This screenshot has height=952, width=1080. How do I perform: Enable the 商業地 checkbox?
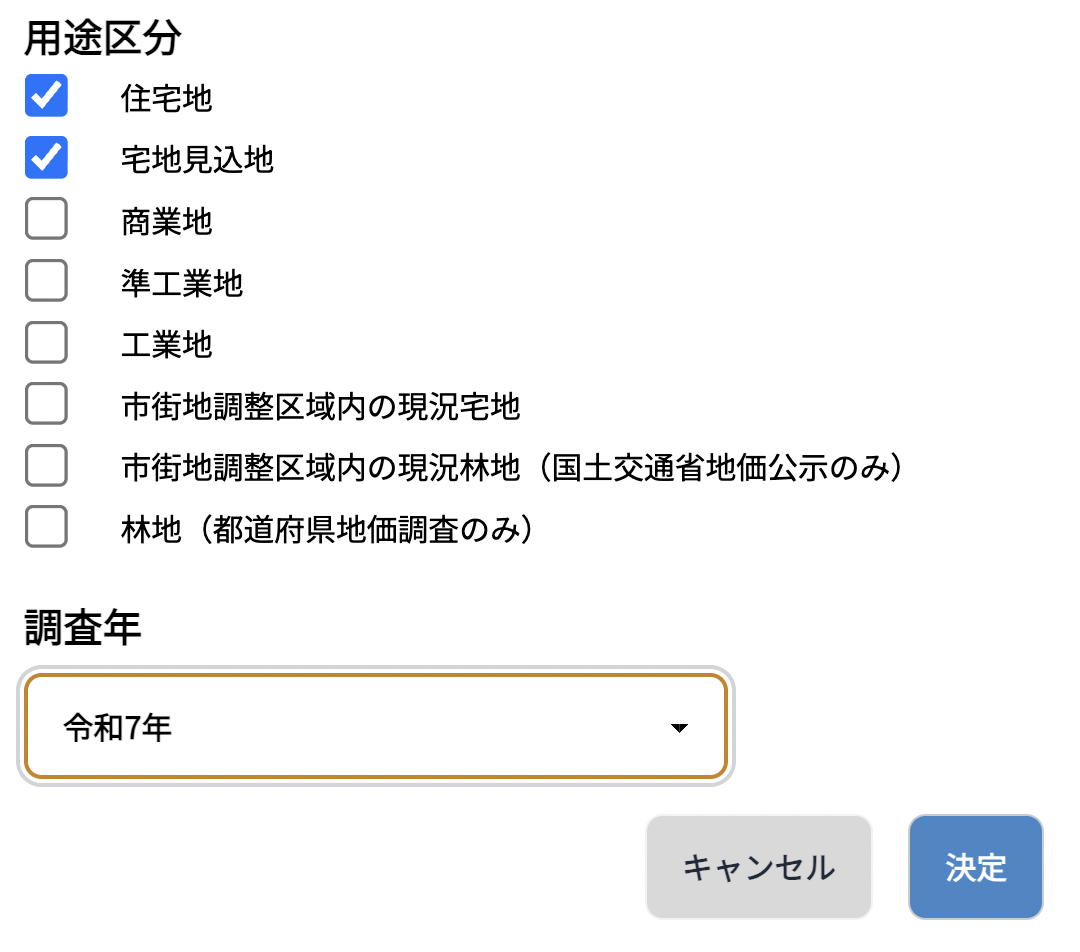(46, 220)
